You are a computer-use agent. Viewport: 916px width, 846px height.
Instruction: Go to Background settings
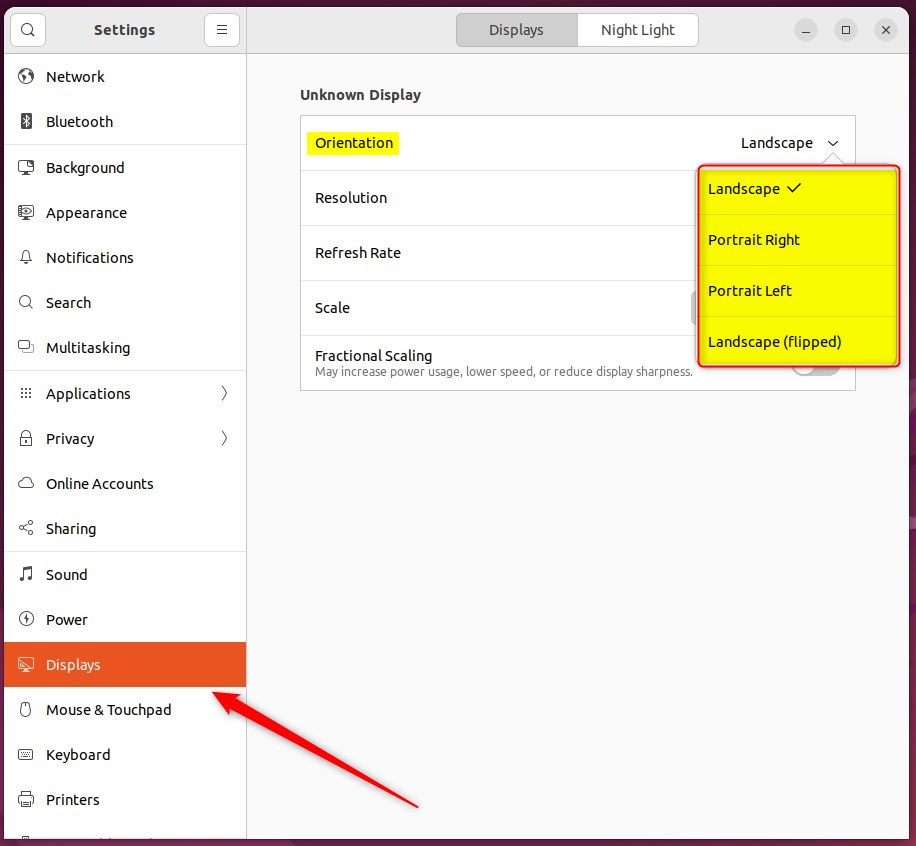click(x=125, y=167)
